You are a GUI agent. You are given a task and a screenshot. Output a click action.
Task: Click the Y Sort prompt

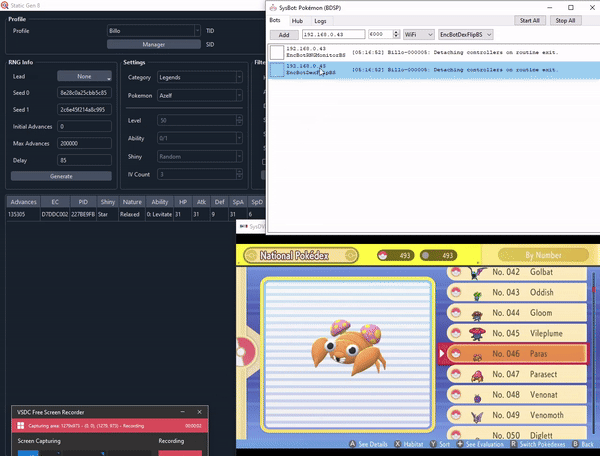point(440,444)
